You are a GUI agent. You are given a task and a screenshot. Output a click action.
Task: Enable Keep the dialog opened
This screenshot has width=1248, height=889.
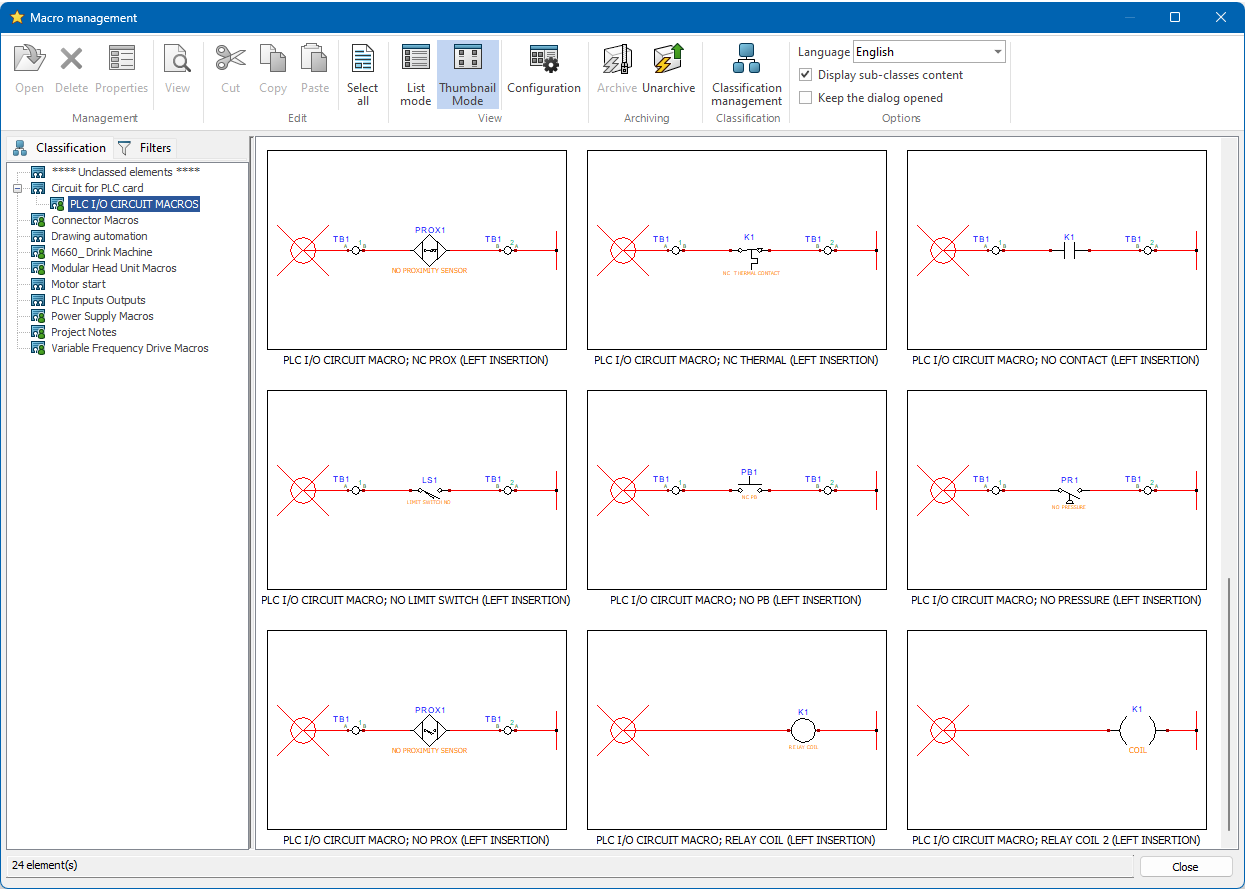[x=804, y=97]
